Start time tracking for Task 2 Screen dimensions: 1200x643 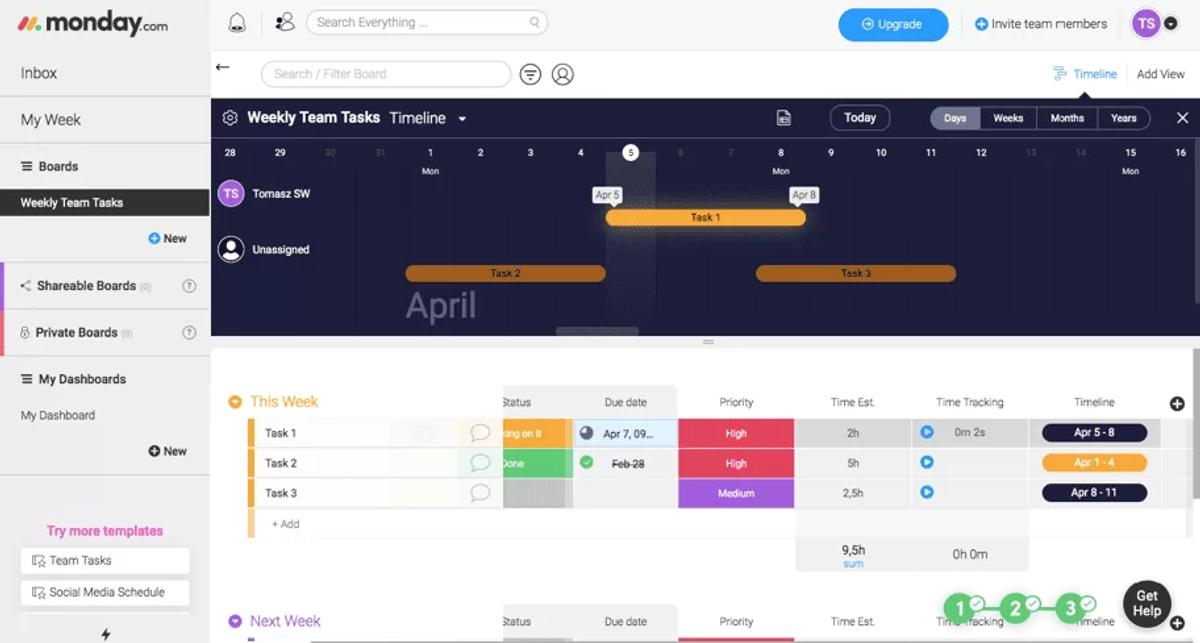click(x=927, y=462)
